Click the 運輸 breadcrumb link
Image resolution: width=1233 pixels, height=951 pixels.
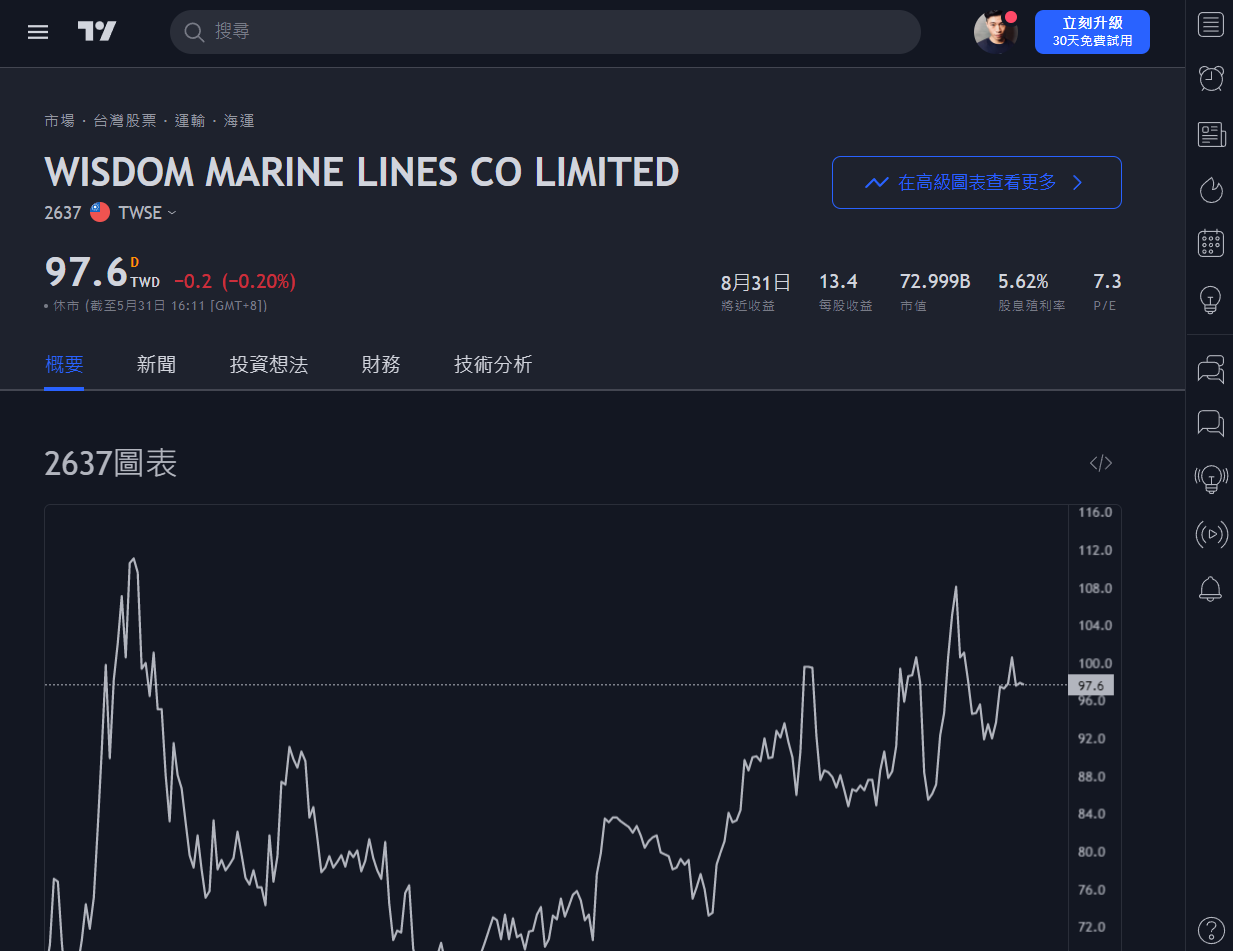coord(190,121)
